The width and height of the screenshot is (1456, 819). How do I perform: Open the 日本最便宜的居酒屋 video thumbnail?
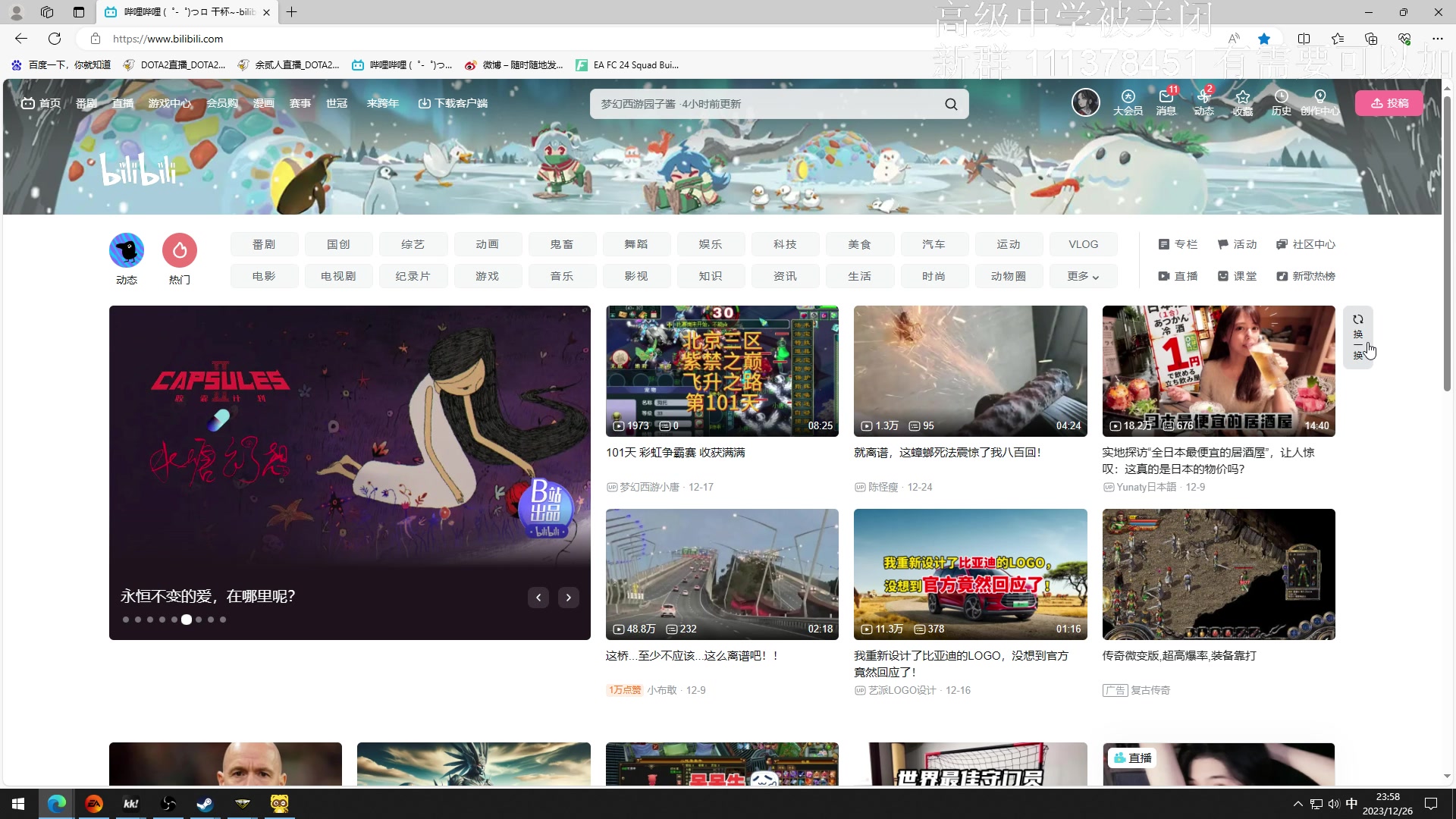click(x=1219, y=371)
